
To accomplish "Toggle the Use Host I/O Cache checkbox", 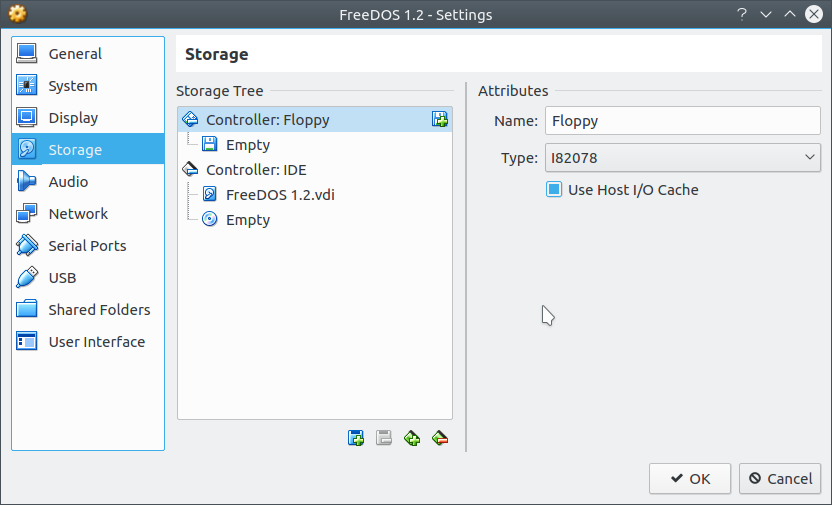I will (x=554, y=189).
